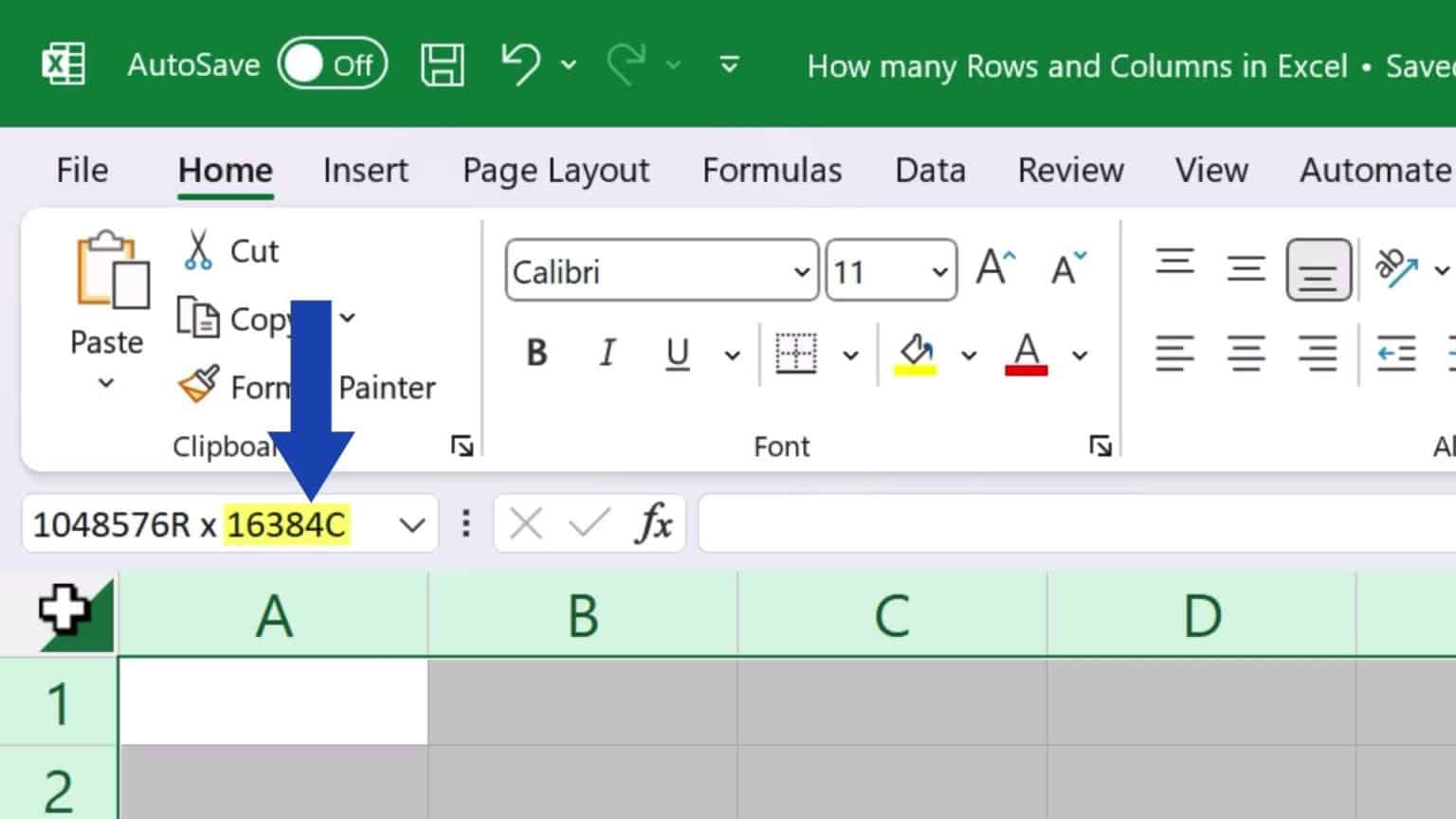Click the Increase Font Size icon
The image size is (1456, 819).
coord(993,266)
